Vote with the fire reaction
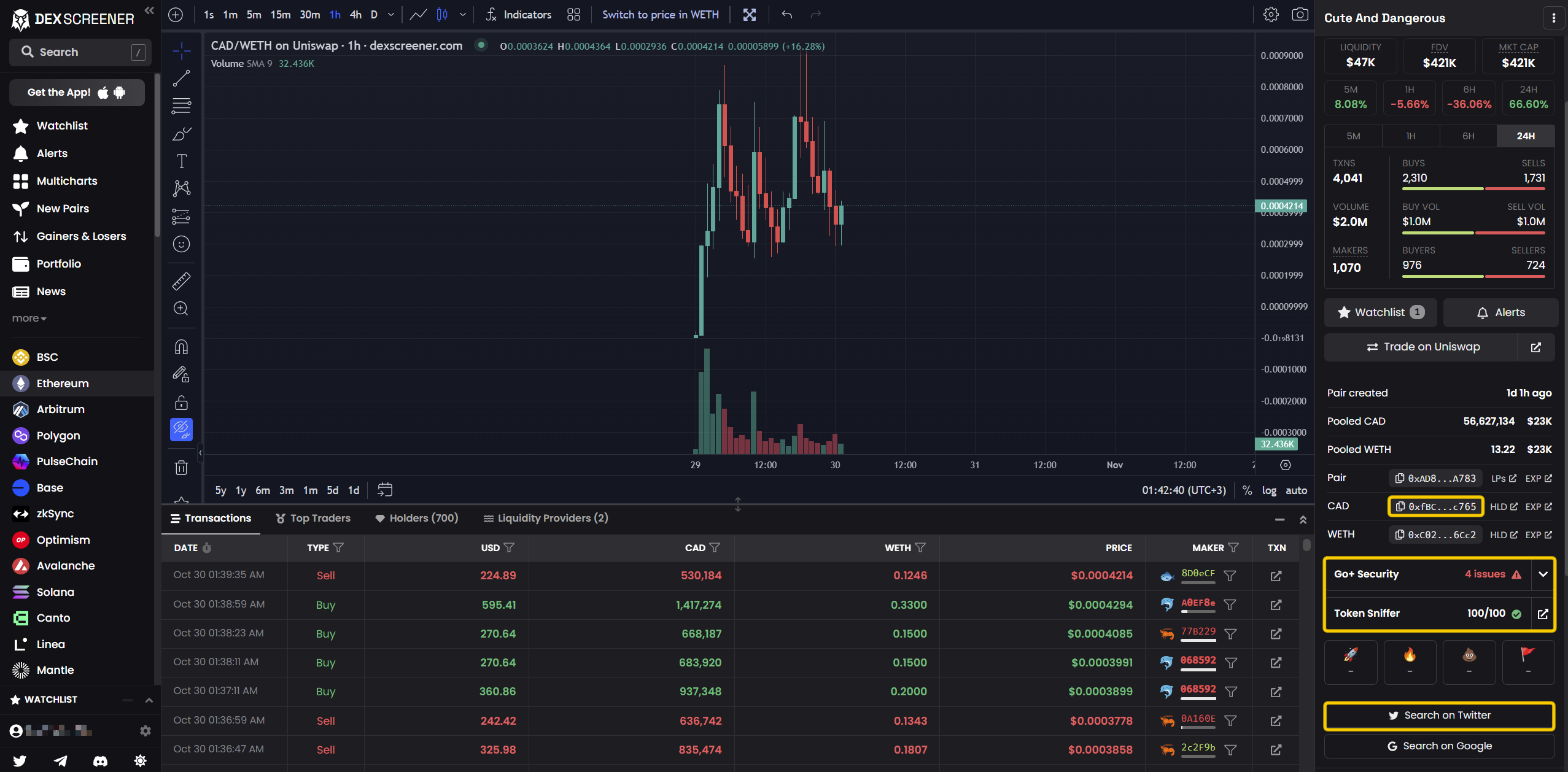Viewport: 1568px width, 772px height. click(x=1410, y=662)
